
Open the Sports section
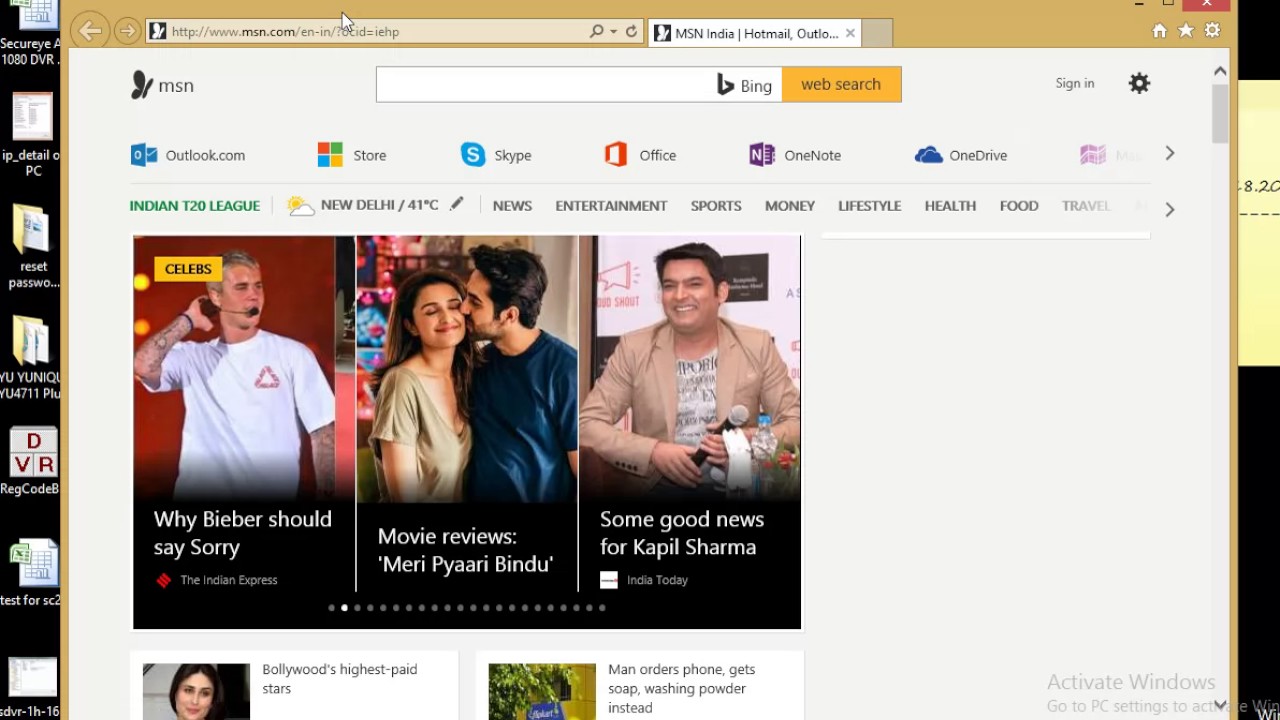716,205
